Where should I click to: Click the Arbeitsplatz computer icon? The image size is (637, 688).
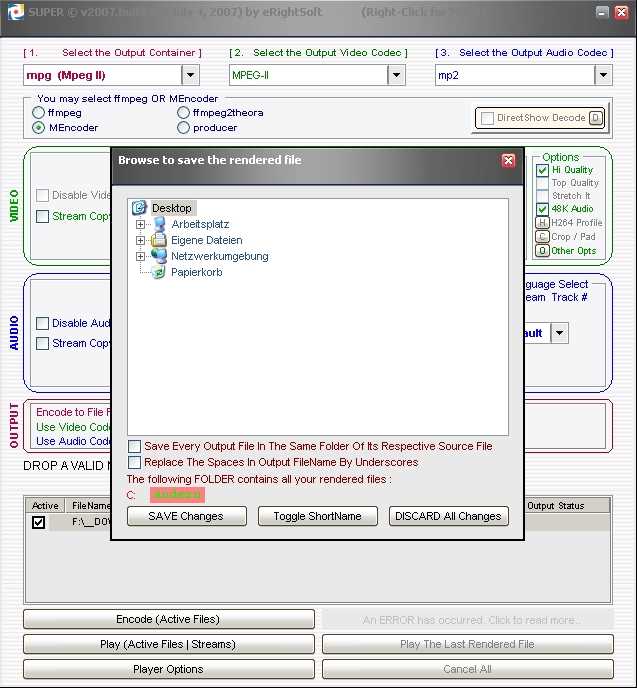point(159,224)
